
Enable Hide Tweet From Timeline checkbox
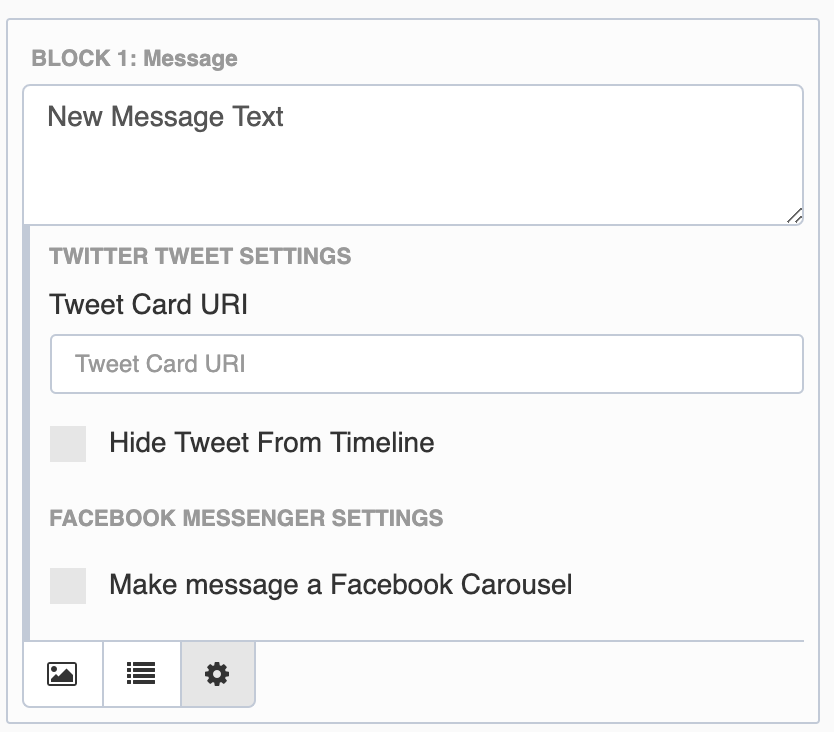coord(68,444)
